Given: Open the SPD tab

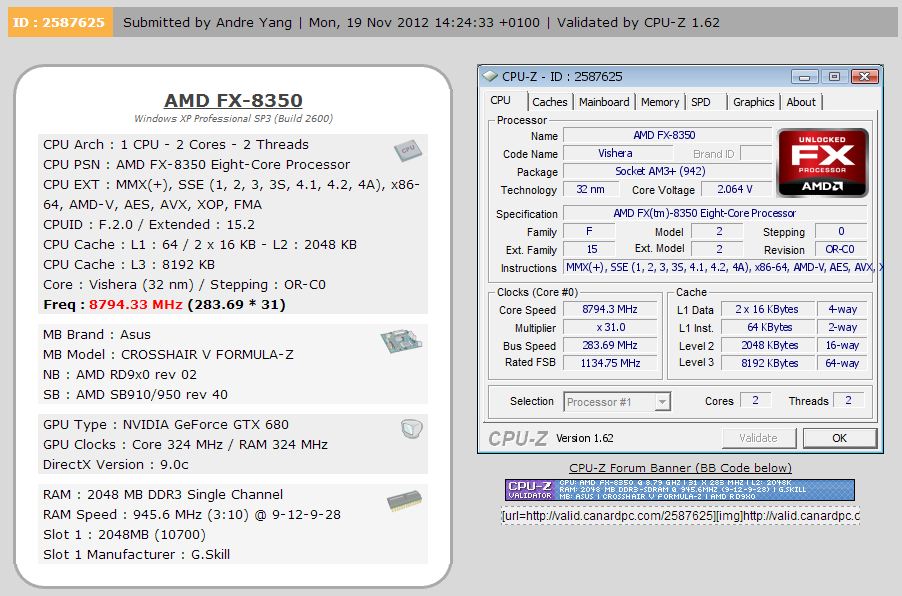Looking at the screenshot, I should (x=702, y=101).
